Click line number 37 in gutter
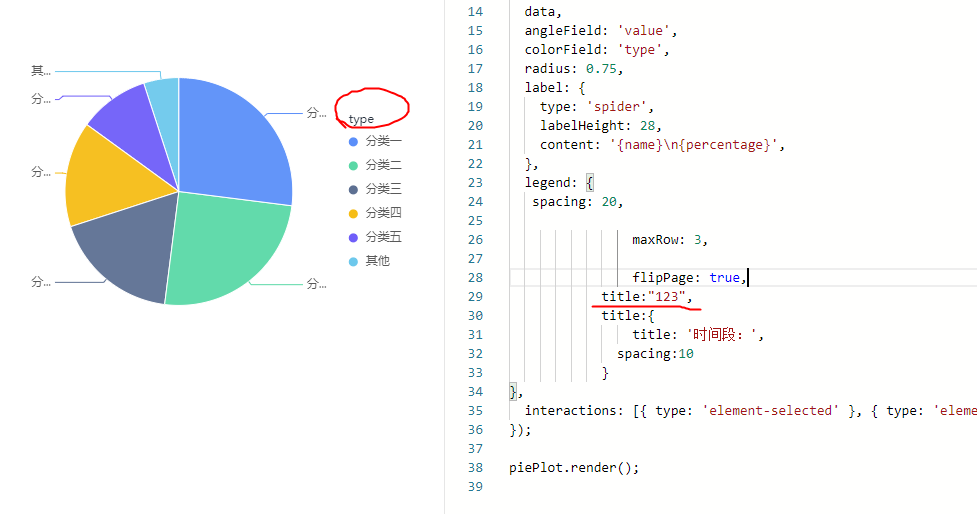Image resolution: width=977 pixels, height=514 pixels. coord(475,449)
